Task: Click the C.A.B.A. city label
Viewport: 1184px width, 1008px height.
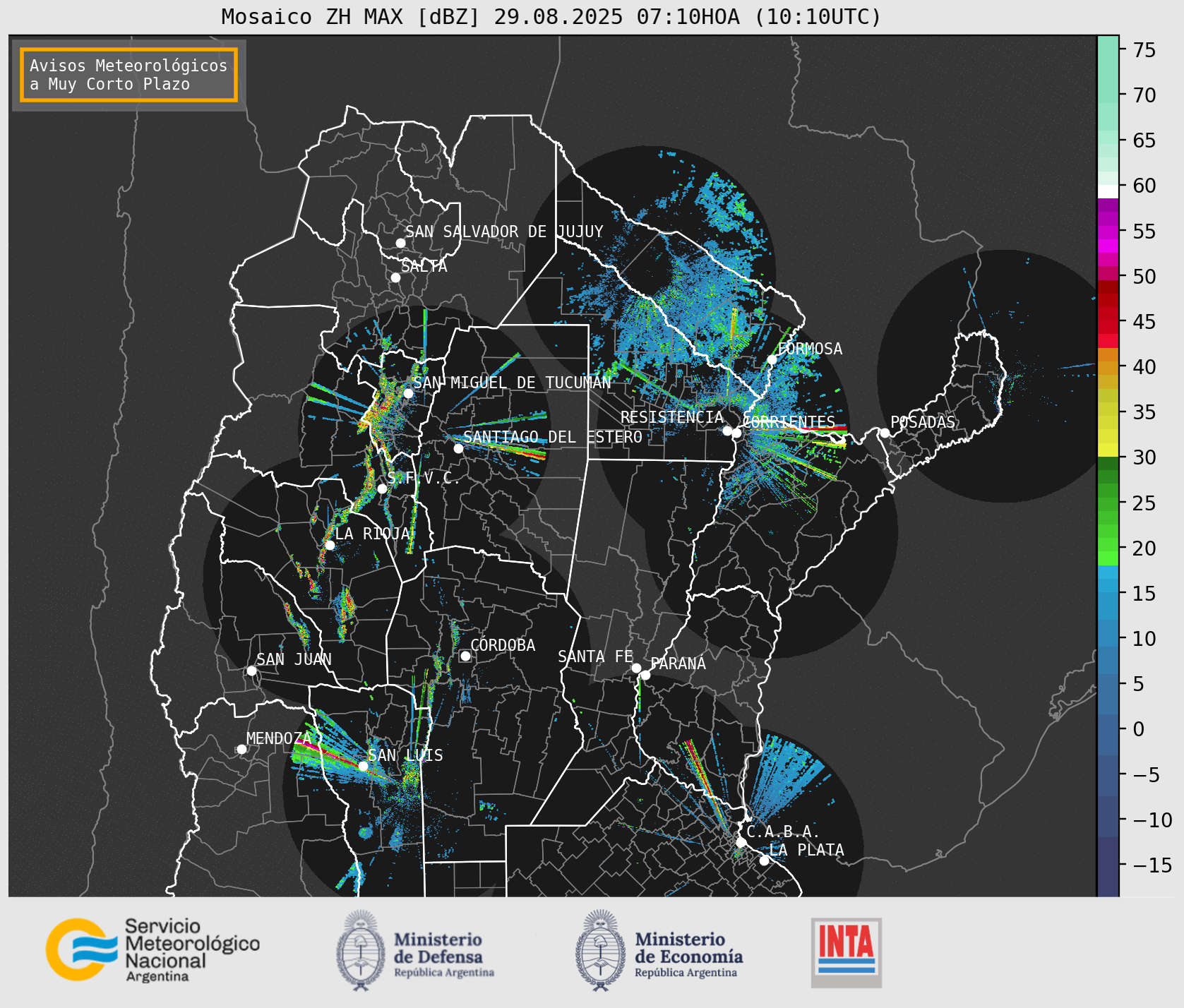Action: point(783,832)
